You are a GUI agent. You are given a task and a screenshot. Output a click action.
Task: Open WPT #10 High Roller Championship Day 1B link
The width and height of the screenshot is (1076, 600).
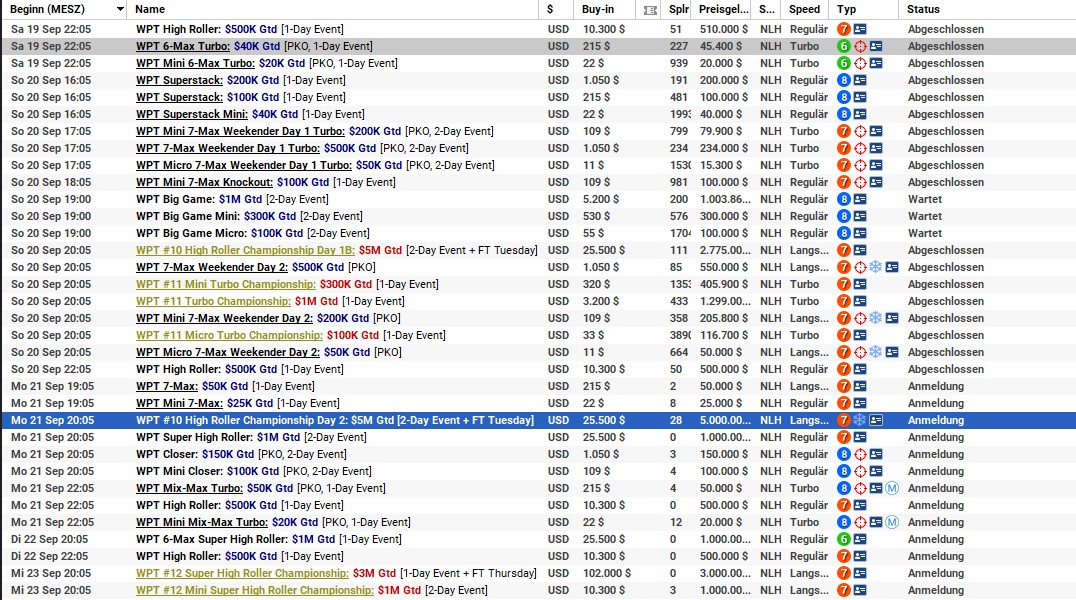tap(245, 250)
